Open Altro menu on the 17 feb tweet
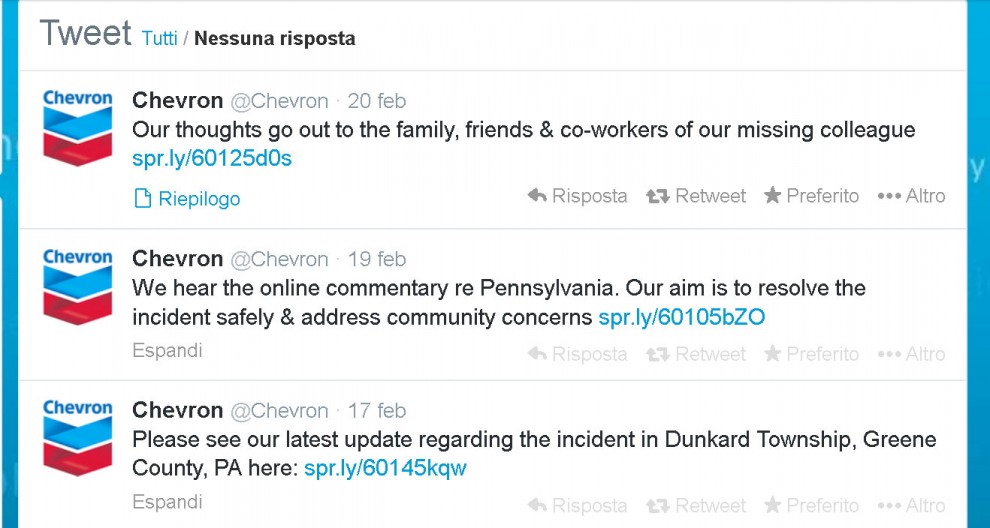 point(911,505)
